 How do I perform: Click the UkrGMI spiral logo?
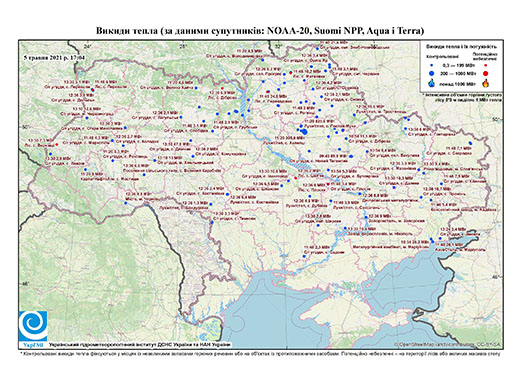click(x=33, y=326)
